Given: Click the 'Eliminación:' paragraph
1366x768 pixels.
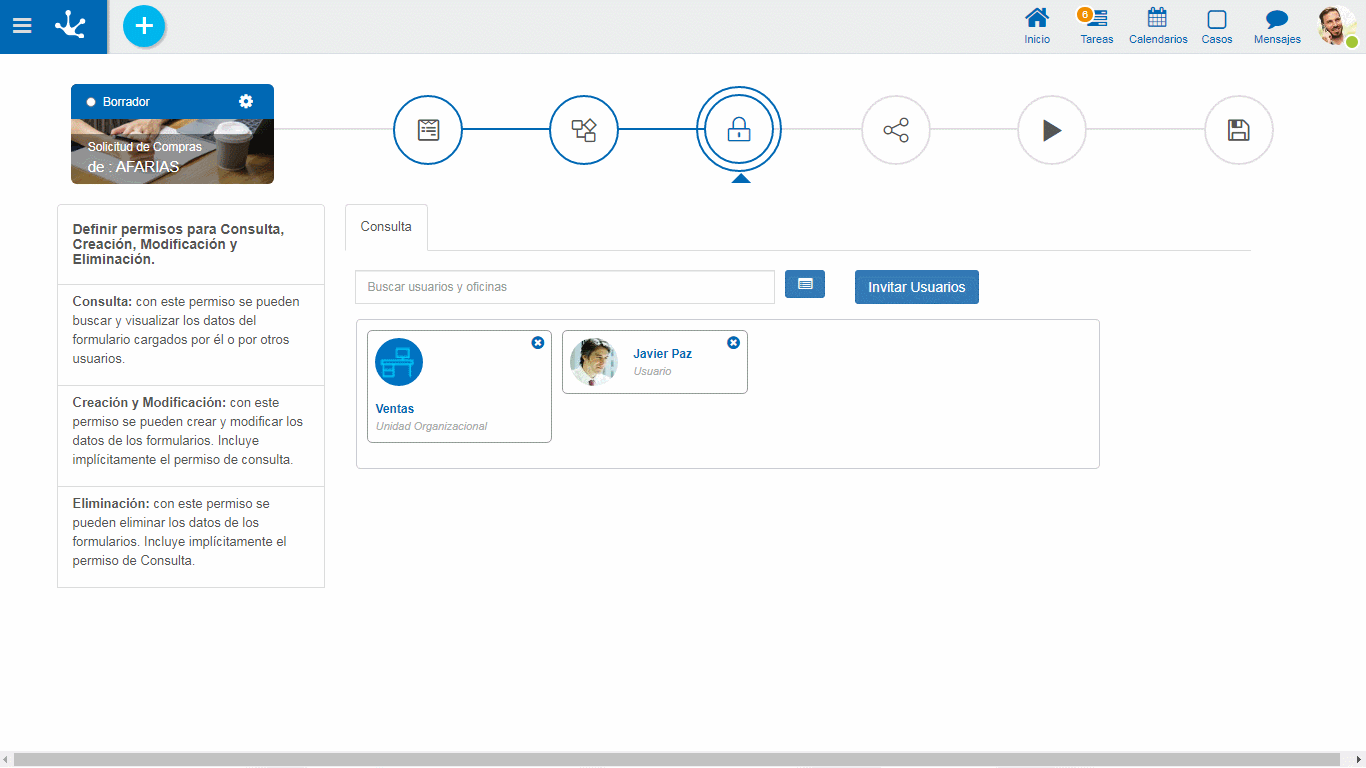Looking at the screenshot, I should 180,532.
